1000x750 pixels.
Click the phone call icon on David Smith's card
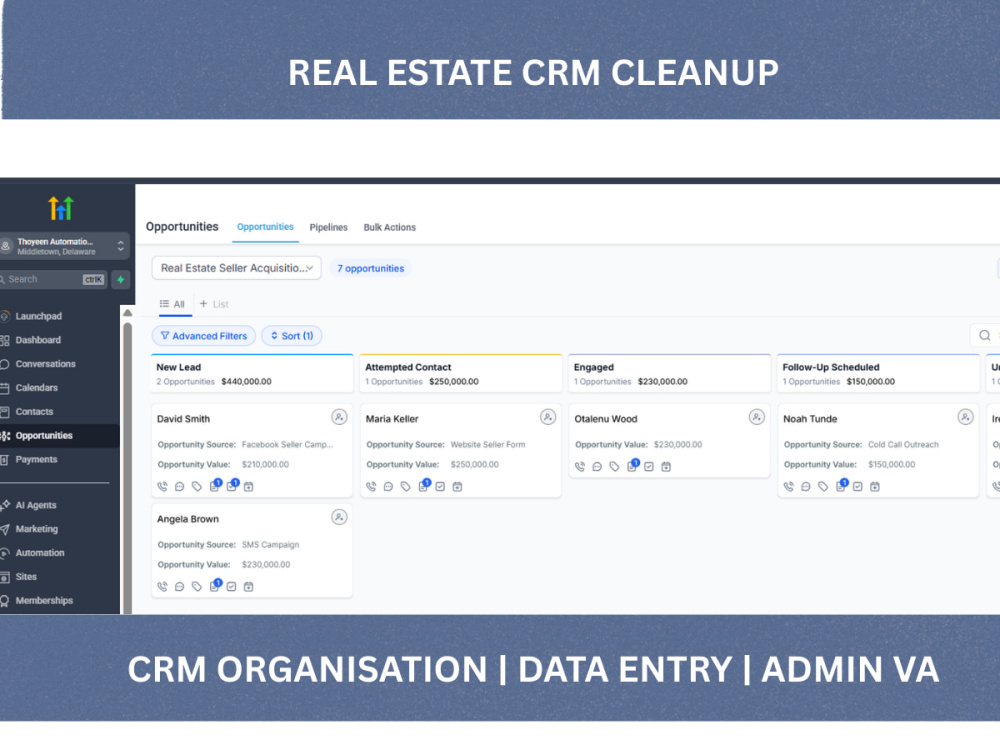[163, 487]
